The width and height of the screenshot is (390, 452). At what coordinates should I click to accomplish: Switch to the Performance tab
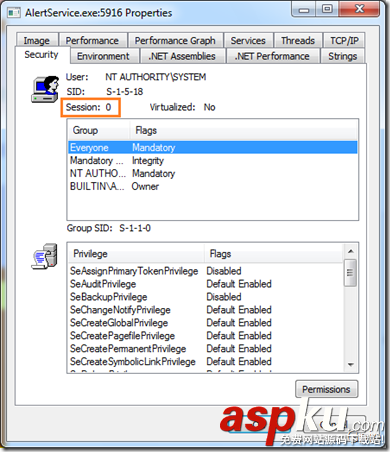(92, 40)
